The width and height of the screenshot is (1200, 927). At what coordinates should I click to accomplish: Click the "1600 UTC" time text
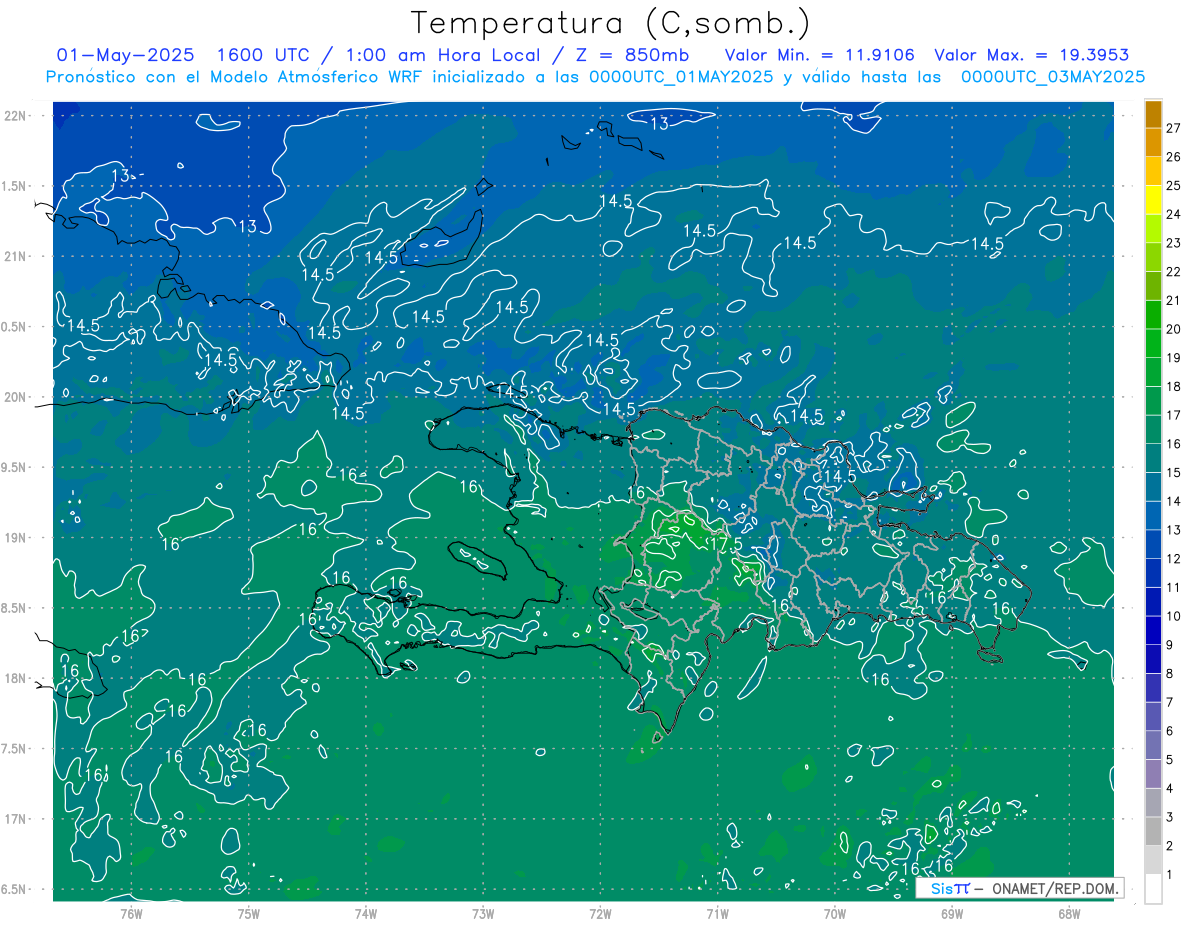point(264,55)
